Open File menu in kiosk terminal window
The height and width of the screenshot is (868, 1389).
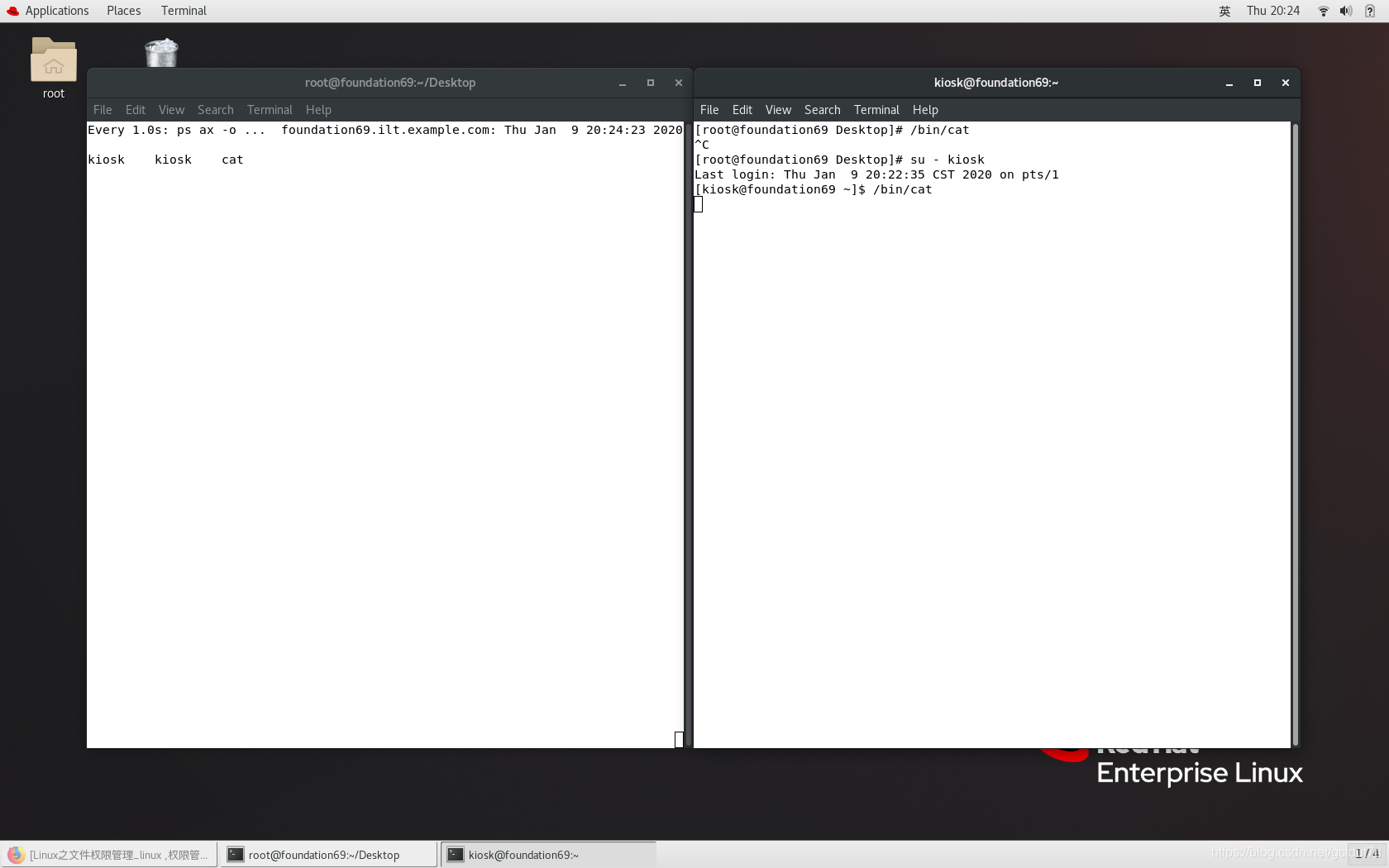tap(709, 110)
